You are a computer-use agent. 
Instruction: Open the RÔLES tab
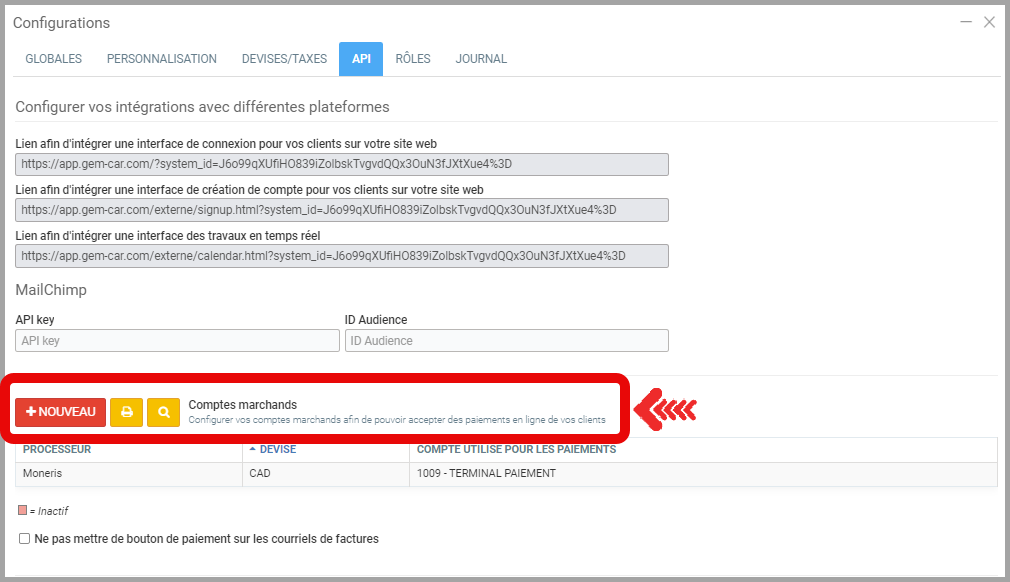413,59
